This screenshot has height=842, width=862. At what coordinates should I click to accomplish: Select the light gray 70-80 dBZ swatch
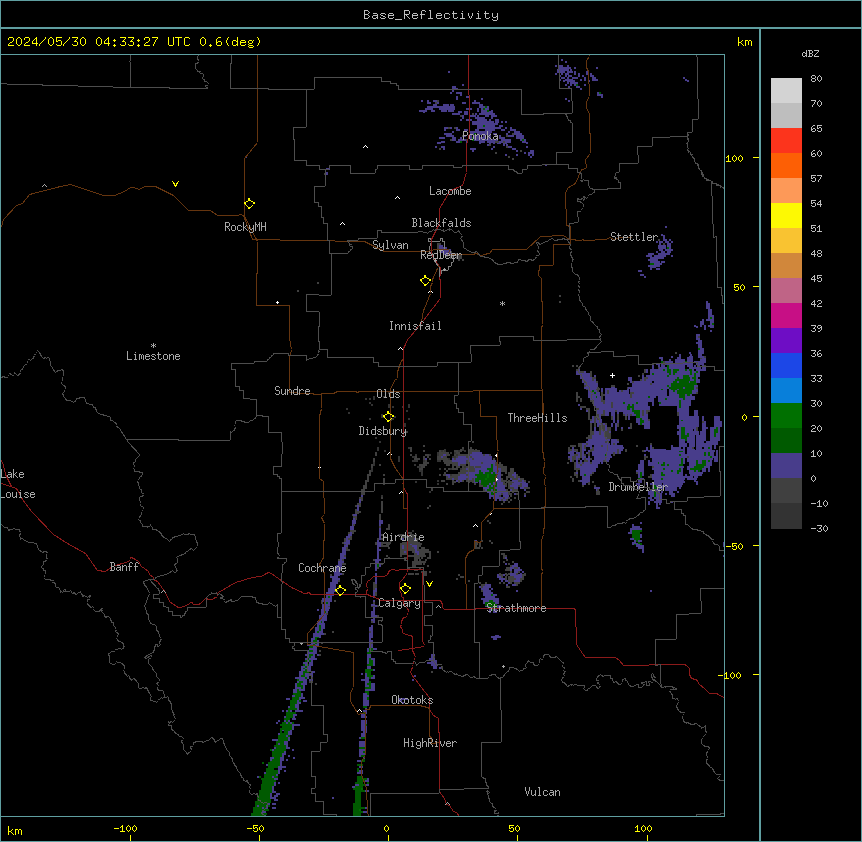[x=786, y=91]
